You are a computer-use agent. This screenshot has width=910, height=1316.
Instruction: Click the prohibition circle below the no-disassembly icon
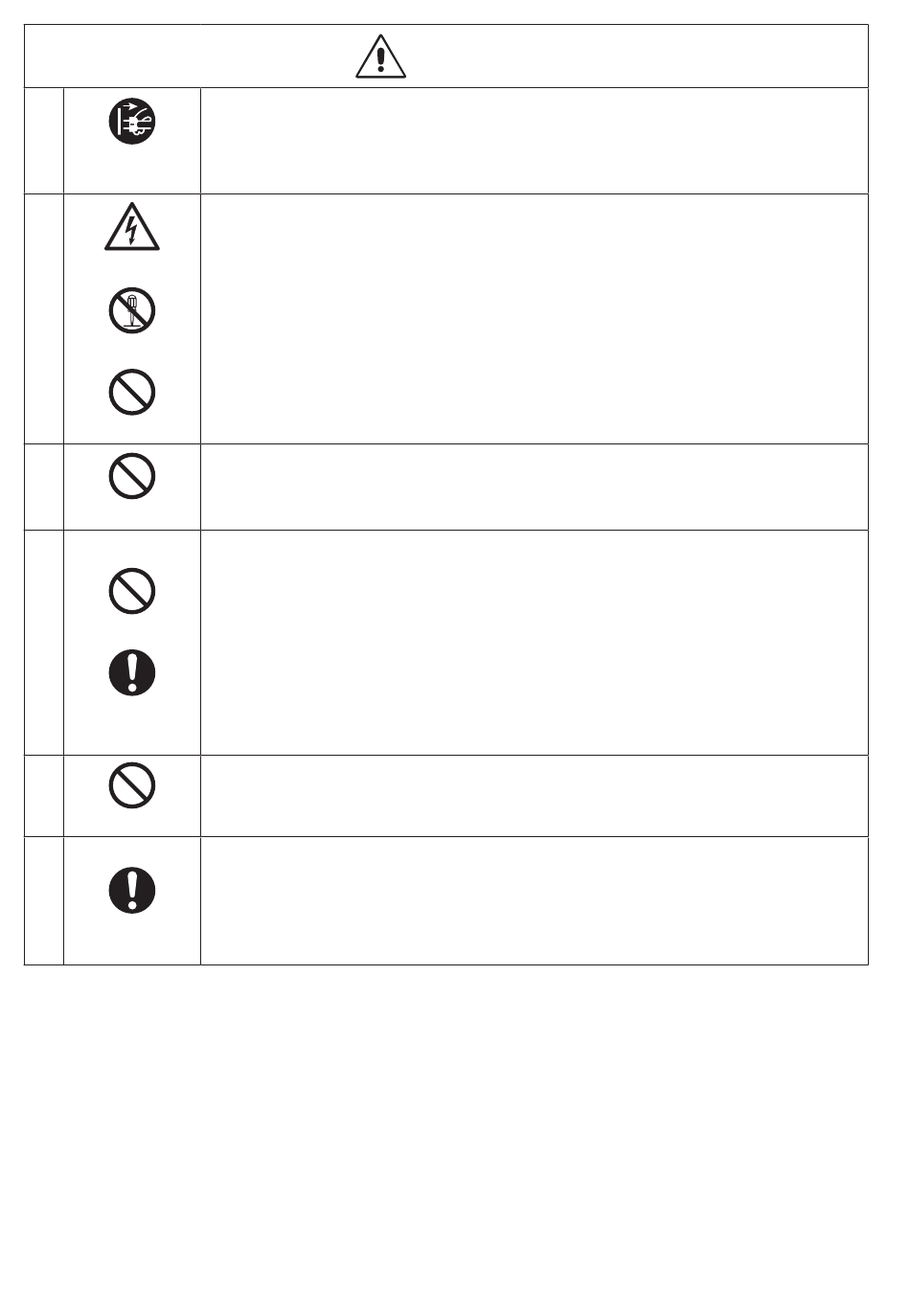tap(132, 393)
